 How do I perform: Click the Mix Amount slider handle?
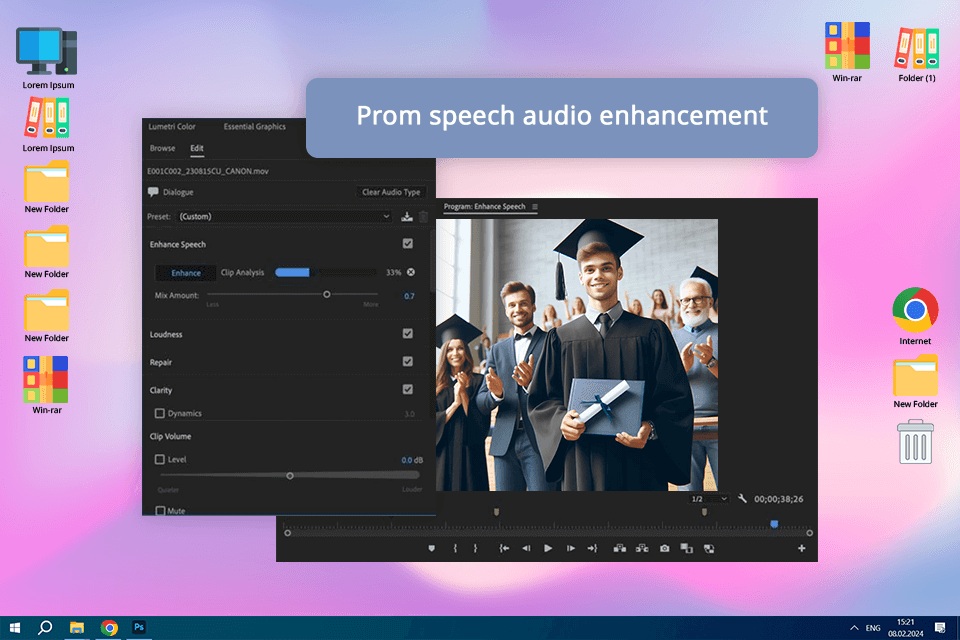pos(327,295)
